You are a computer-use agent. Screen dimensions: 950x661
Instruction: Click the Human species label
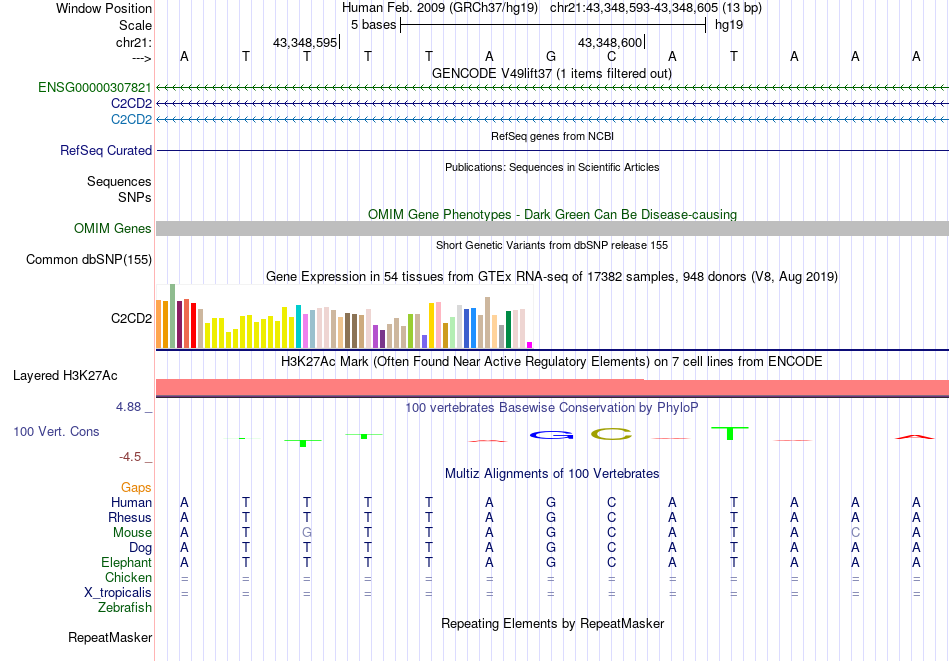coord(131,503)
